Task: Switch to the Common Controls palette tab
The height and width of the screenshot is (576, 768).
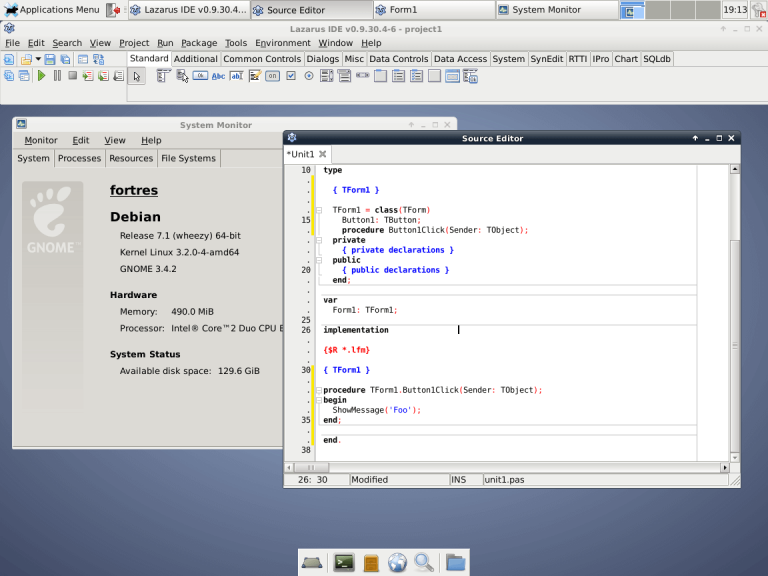Action: pos(261,59)
